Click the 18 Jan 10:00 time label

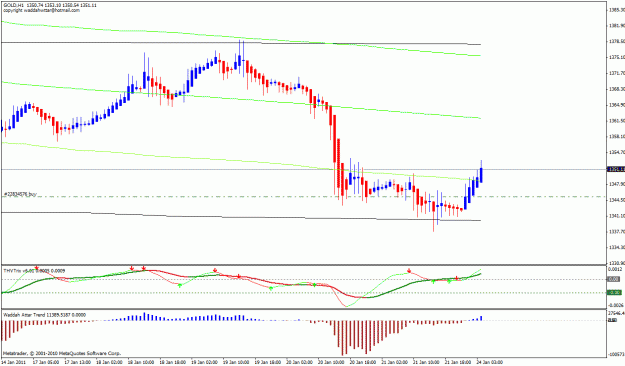(141, 362)
